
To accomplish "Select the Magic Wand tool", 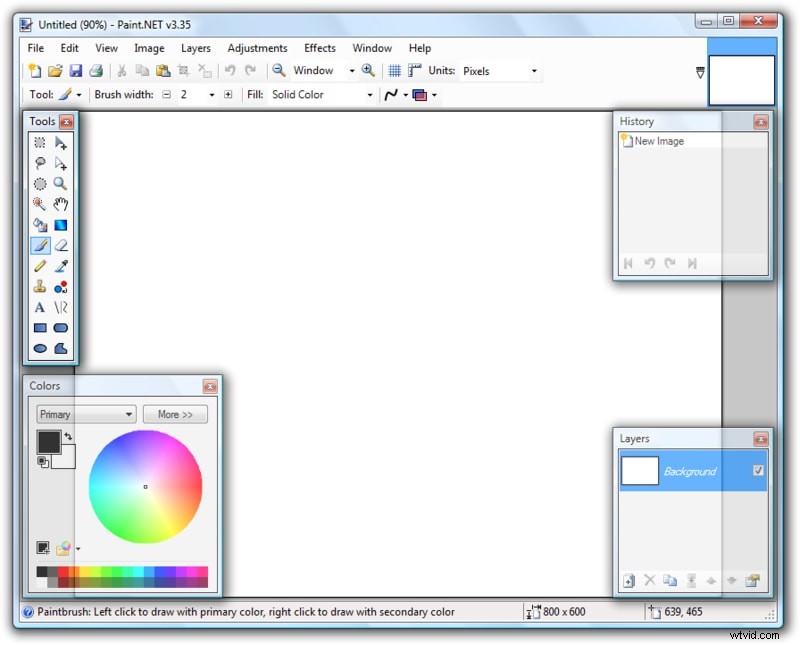I will point(40,204).
